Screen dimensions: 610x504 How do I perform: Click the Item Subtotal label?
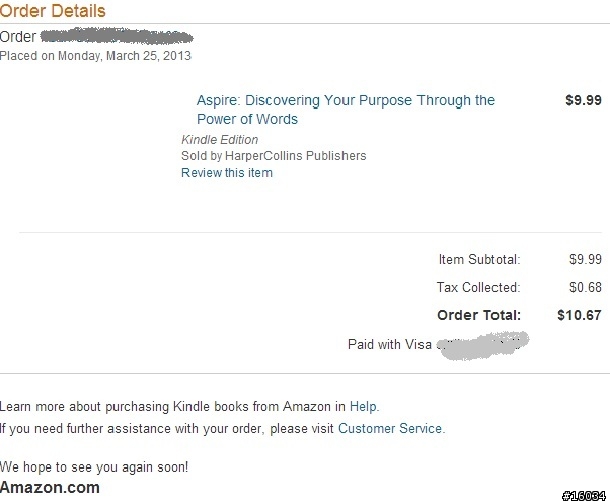coord(479,259)
